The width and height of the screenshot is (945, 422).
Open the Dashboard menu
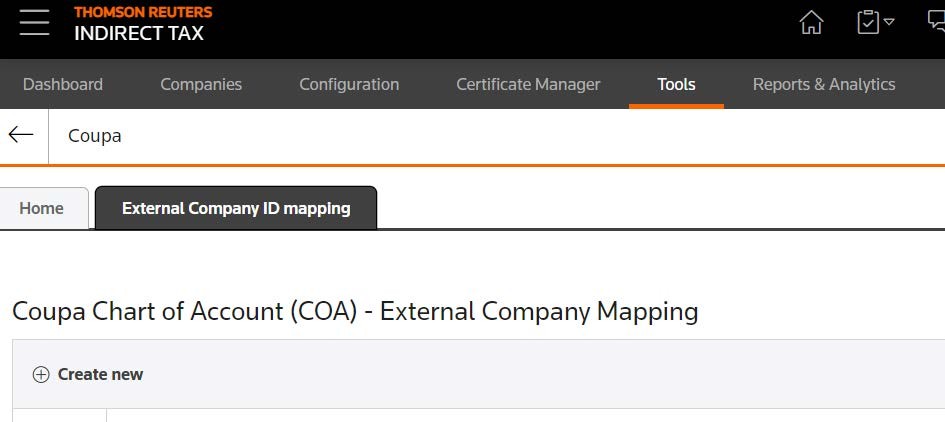63,84
